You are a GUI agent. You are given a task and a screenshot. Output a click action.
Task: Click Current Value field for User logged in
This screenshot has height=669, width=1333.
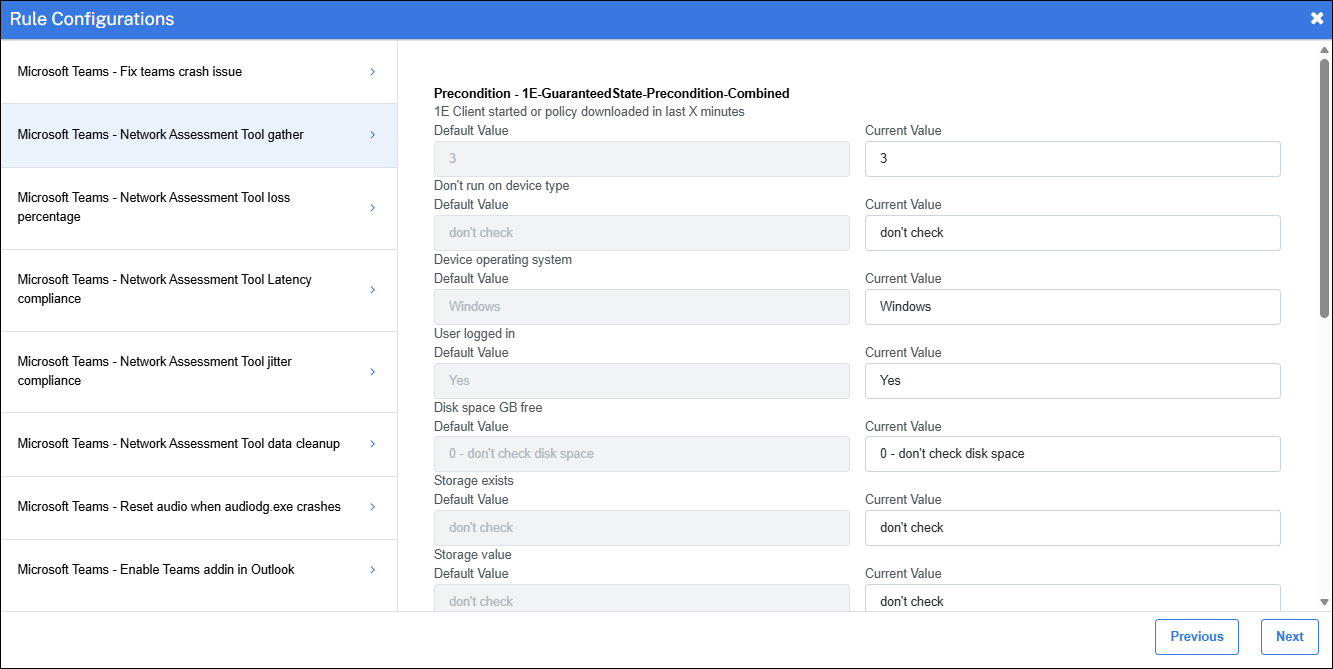pos(1072,381)
